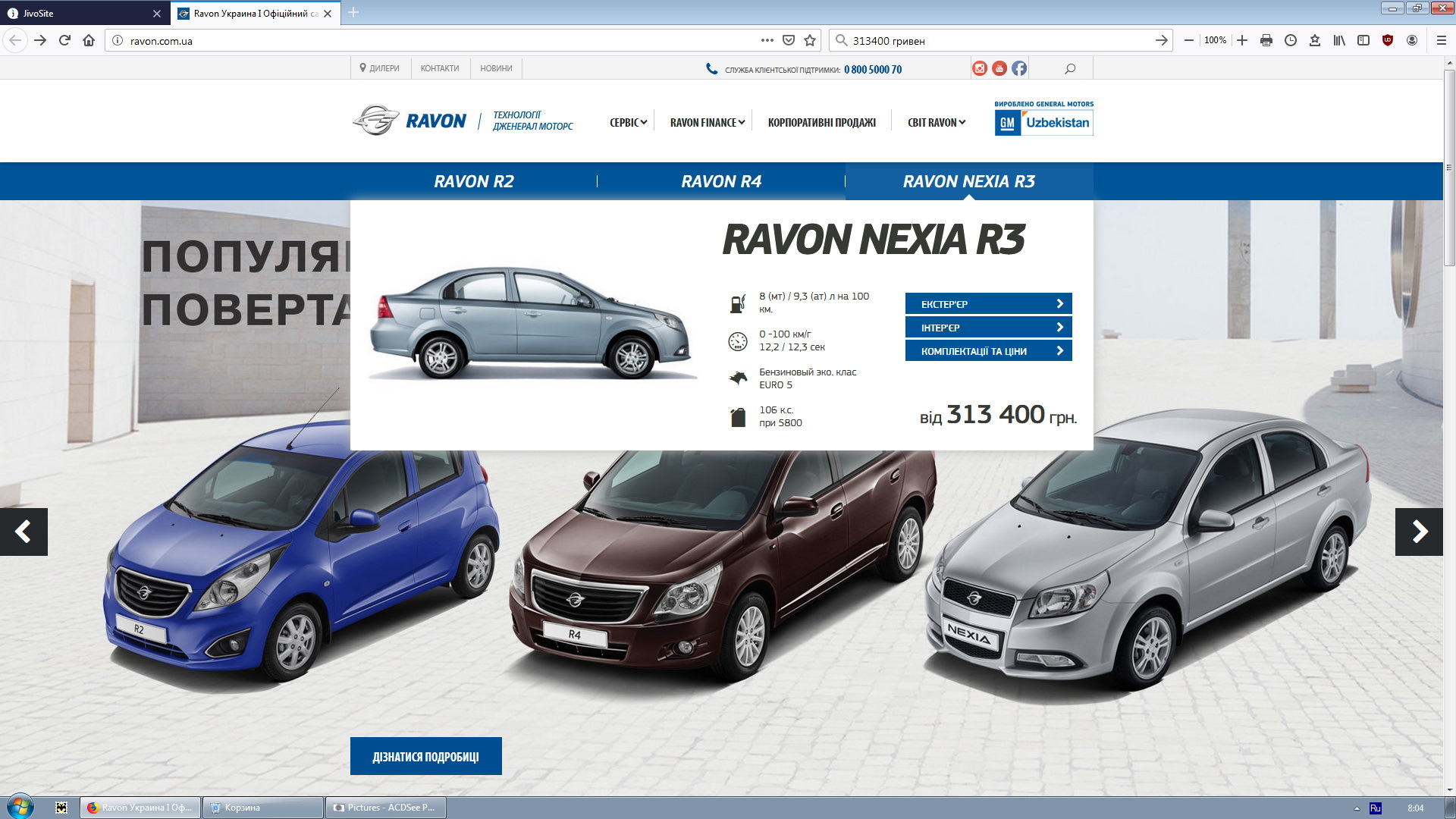Call the 0 800 5000 70 number link
Image resolution: width=1456 pixels, height=819 pixels.
[873, 69]
